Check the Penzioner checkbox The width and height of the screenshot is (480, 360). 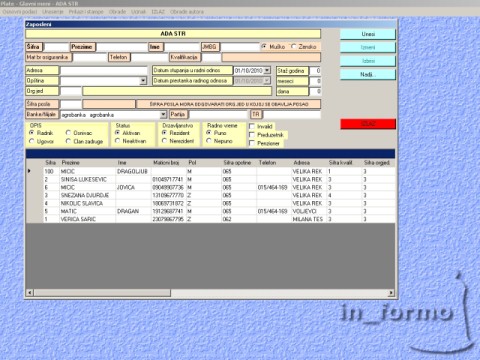252,143
